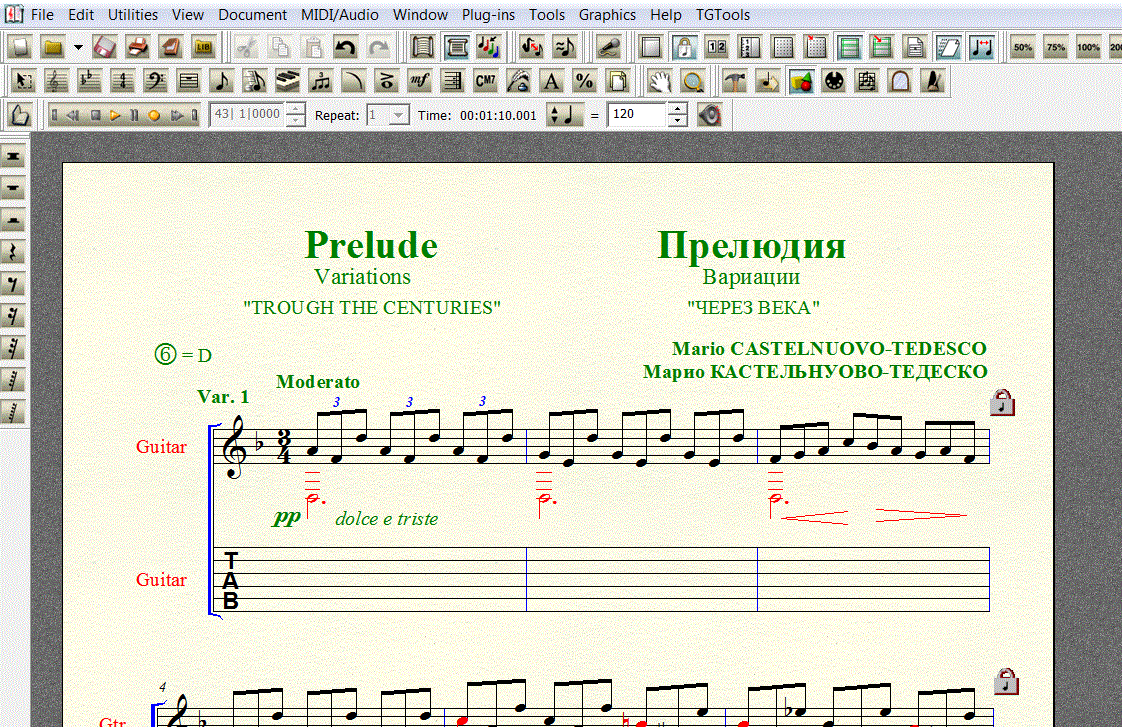Toggle the note lock automatic update button

(x=683, y=47)
